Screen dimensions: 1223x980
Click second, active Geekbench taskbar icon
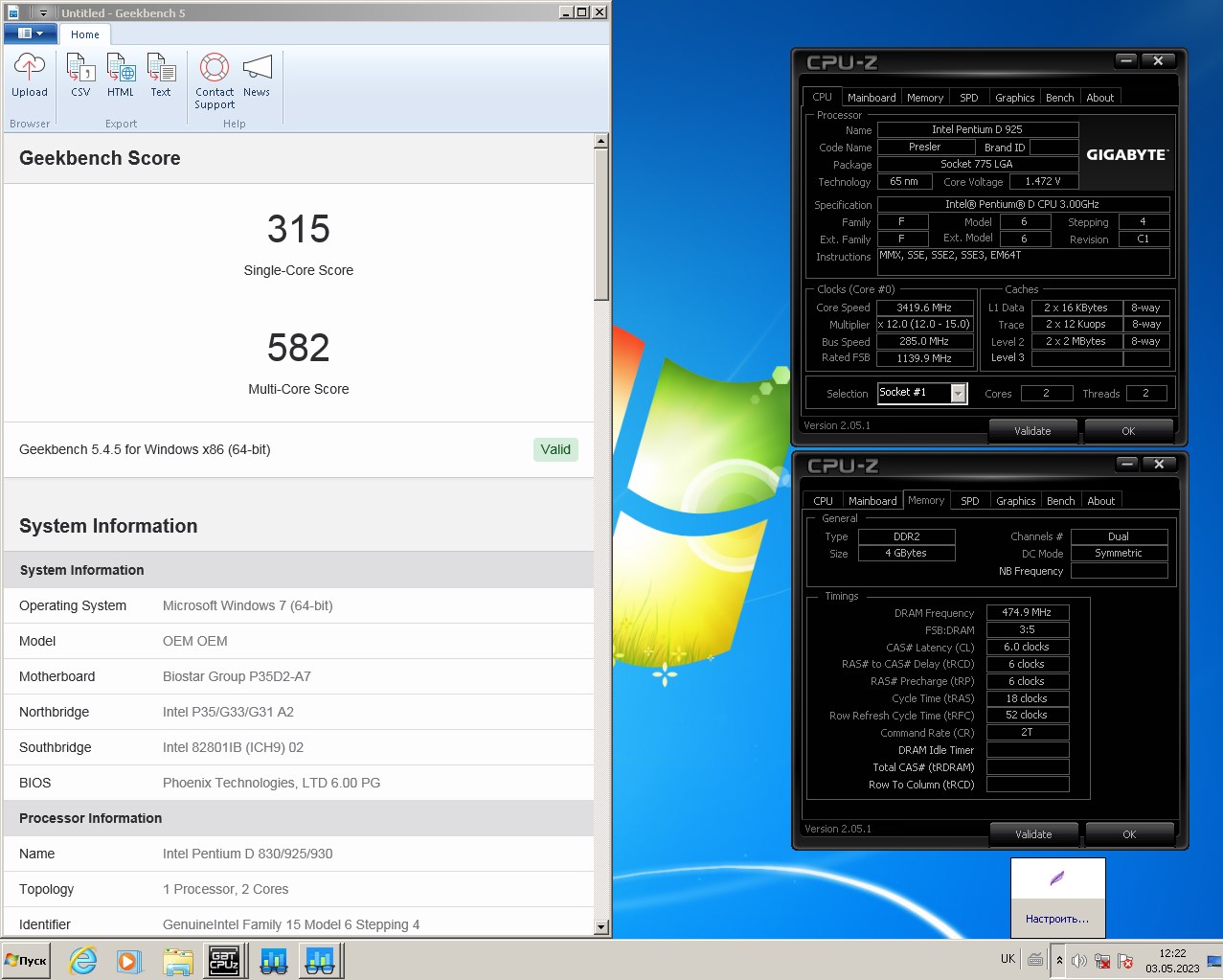click(x=320, y=960)
